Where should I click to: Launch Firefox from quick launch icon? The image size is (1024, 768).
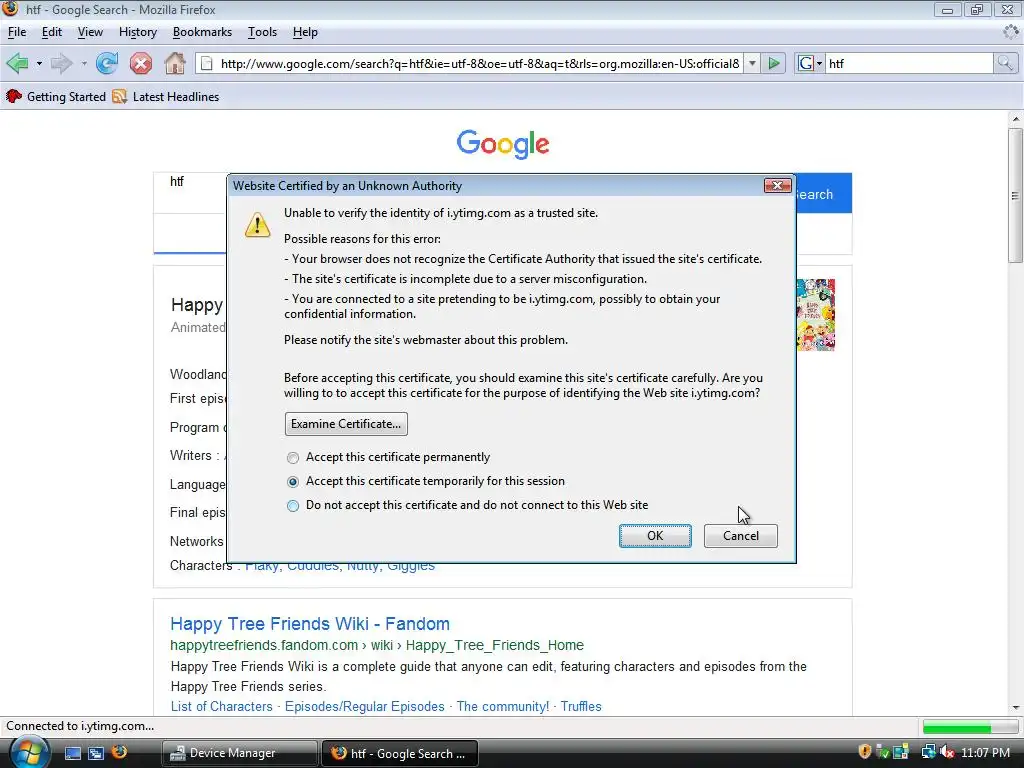119,752
